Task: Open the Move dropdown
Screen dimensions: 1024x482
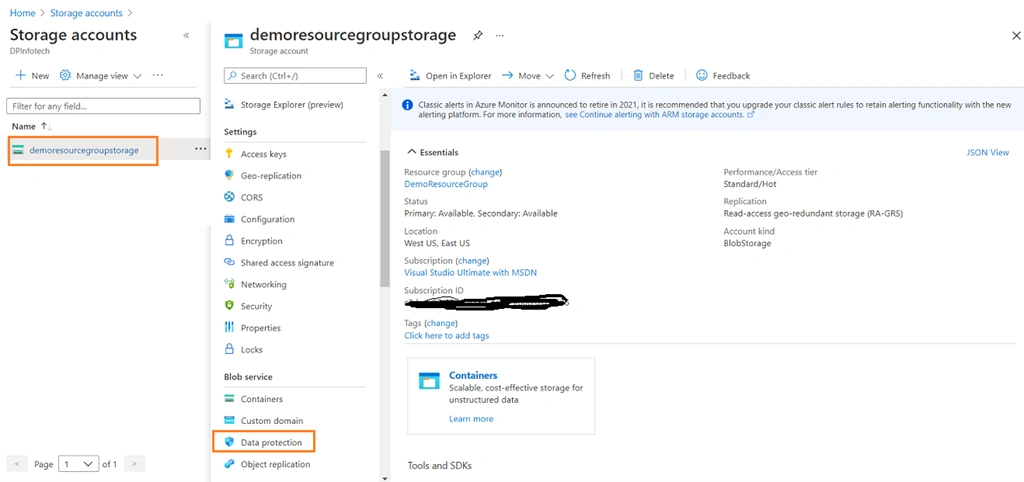Action: [x=528, y=76]
